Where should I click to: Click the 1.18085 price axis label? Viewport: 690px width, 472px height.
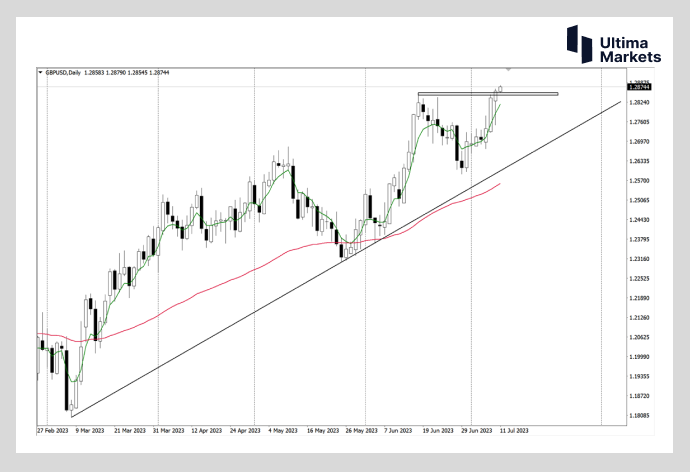point(639,416)
